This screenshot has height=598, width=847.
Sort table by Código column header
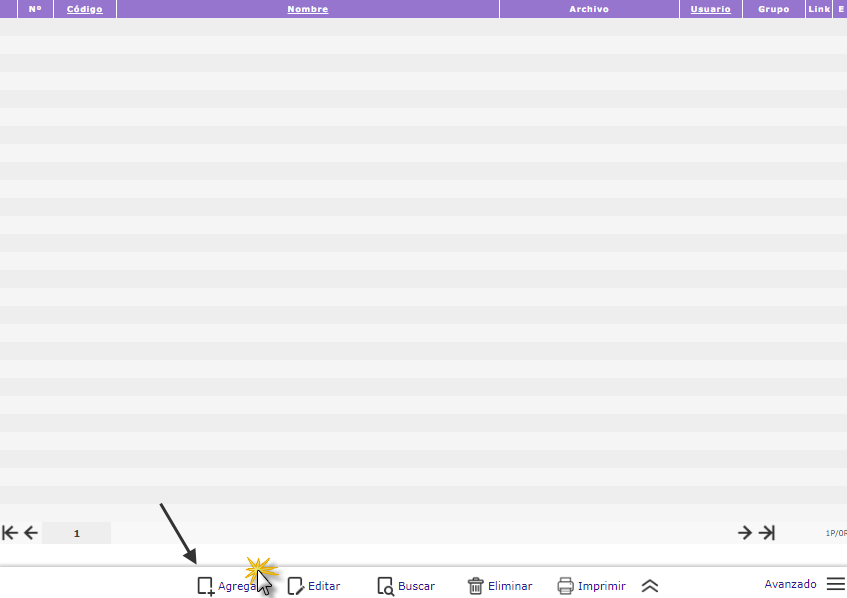coord(85,9)
